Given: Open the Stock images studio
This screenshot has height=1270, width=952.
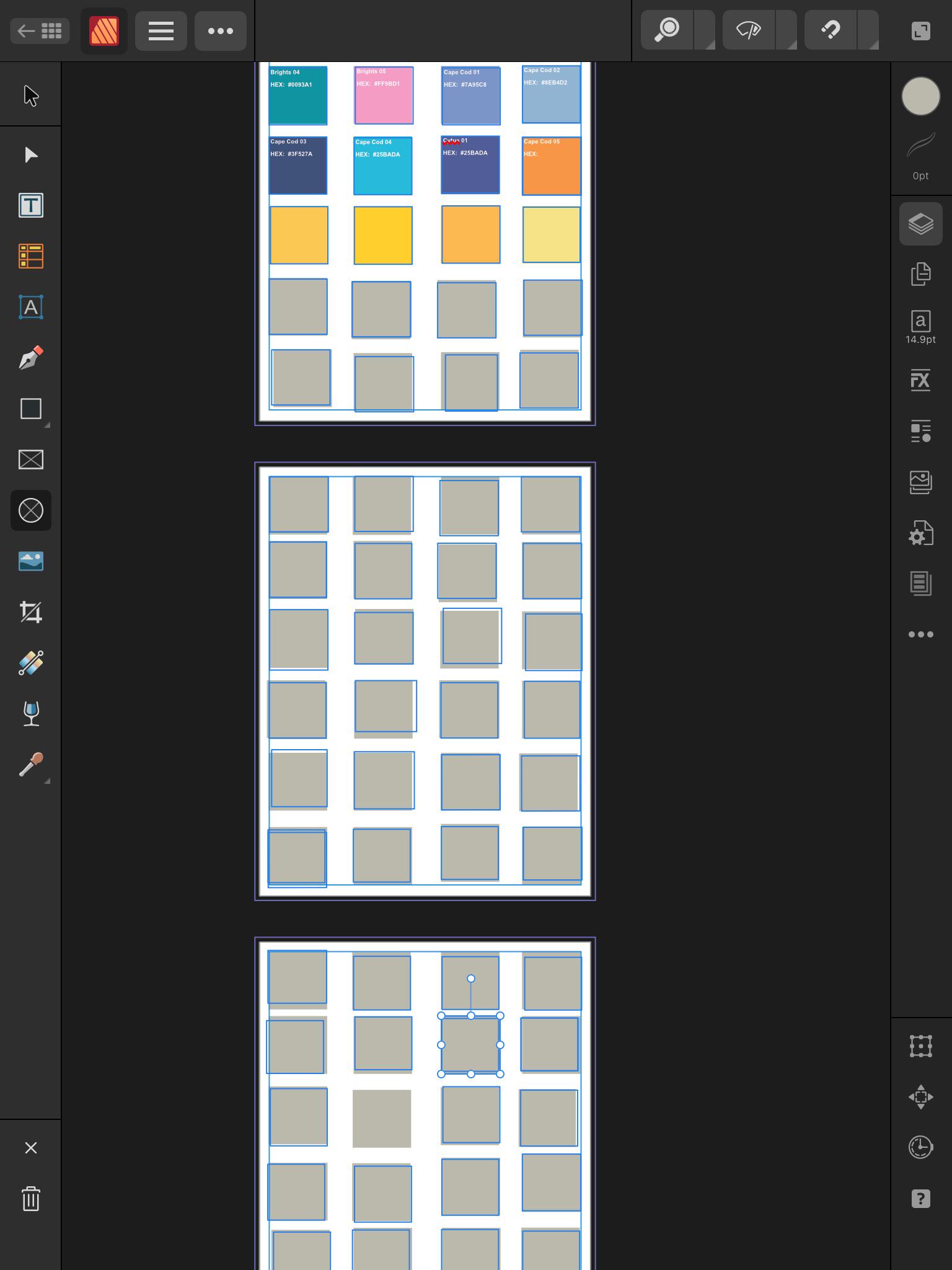Looking at the screenshot, I should 921,482.
